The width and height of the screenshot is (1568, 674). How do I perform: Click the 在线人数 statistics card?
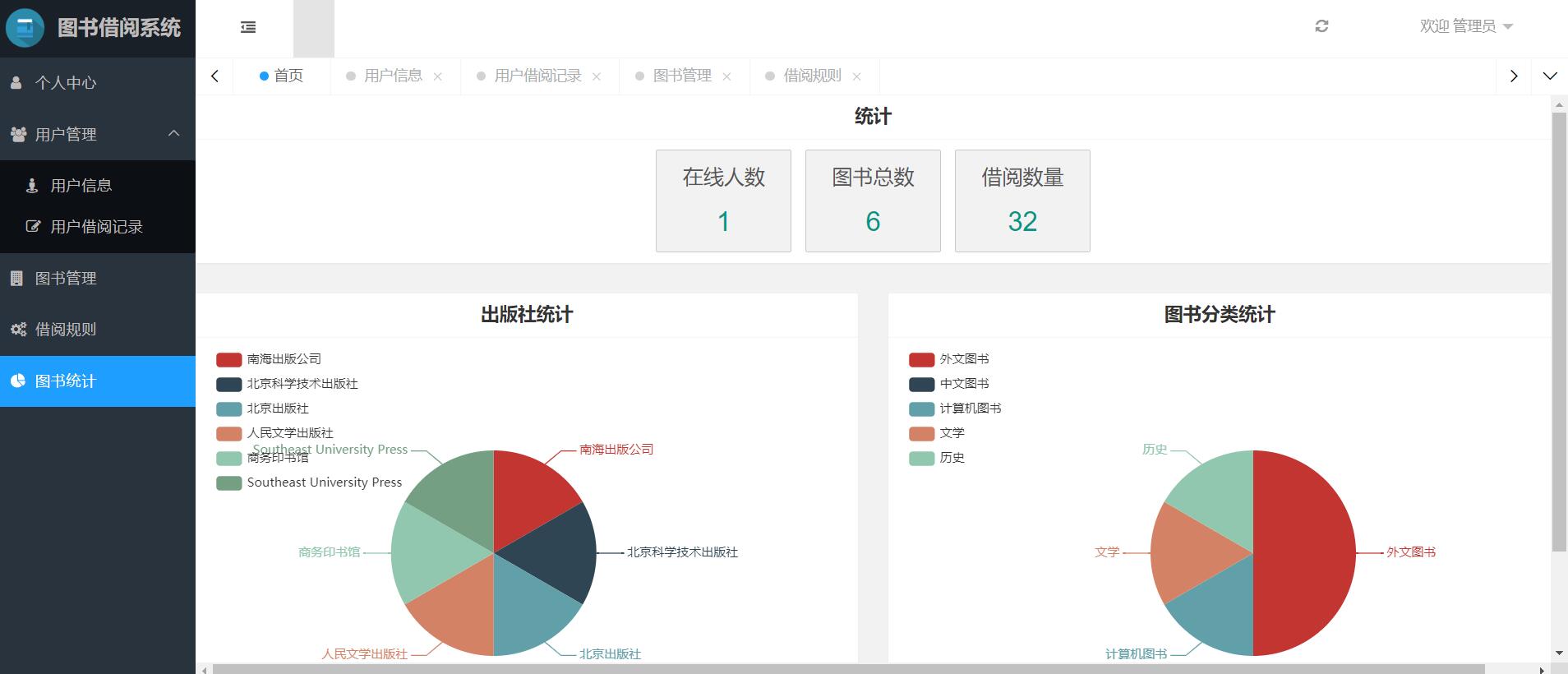pos(723,201)
